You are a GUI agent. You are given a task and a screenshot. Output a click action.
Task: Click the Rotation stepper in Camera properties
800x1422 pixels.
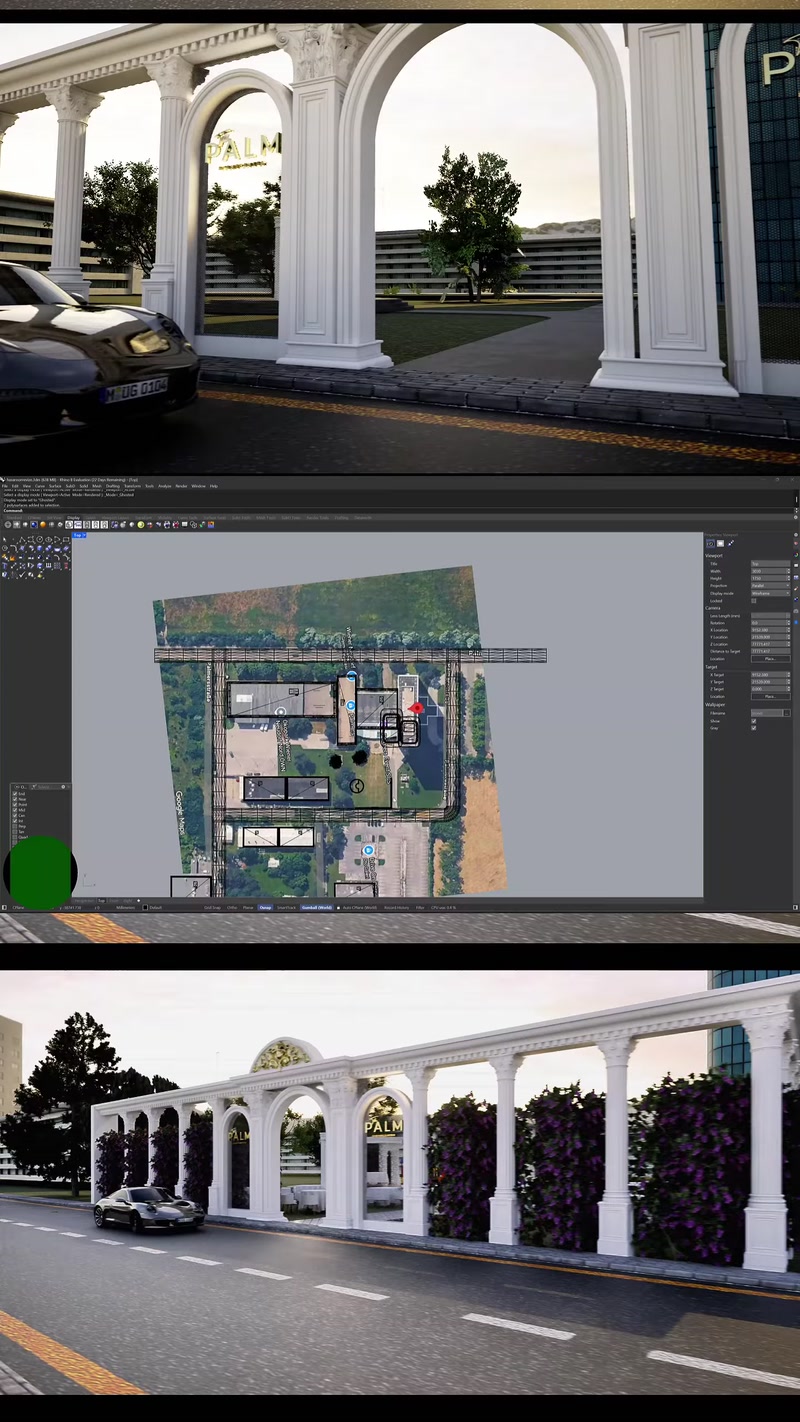click(788, 622)
